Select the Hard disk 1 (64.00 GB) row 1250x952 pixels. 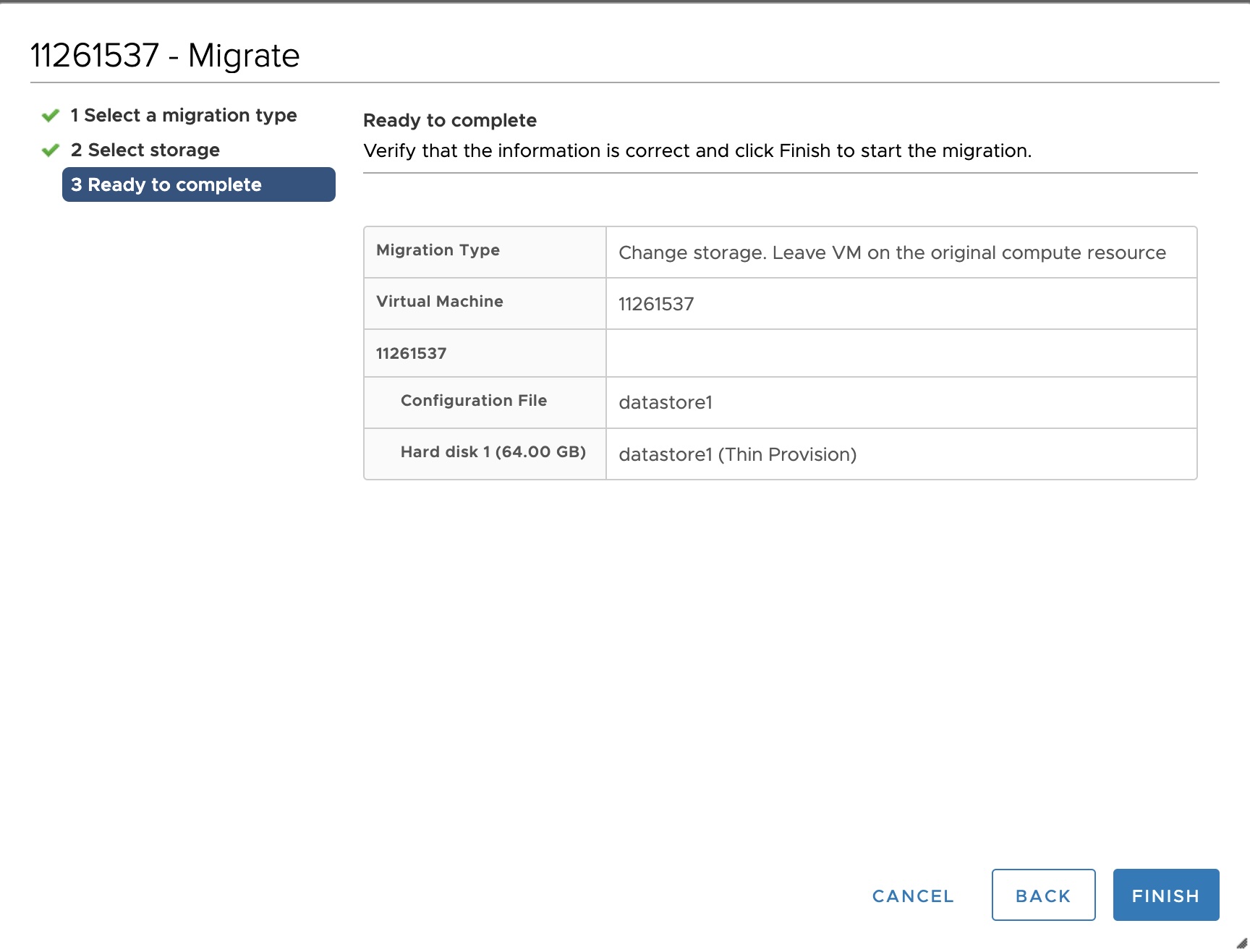(493, 452)
